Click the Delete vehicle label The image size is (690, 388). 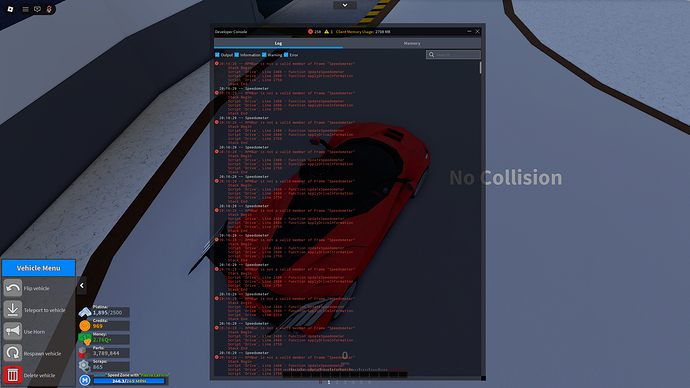40,375
